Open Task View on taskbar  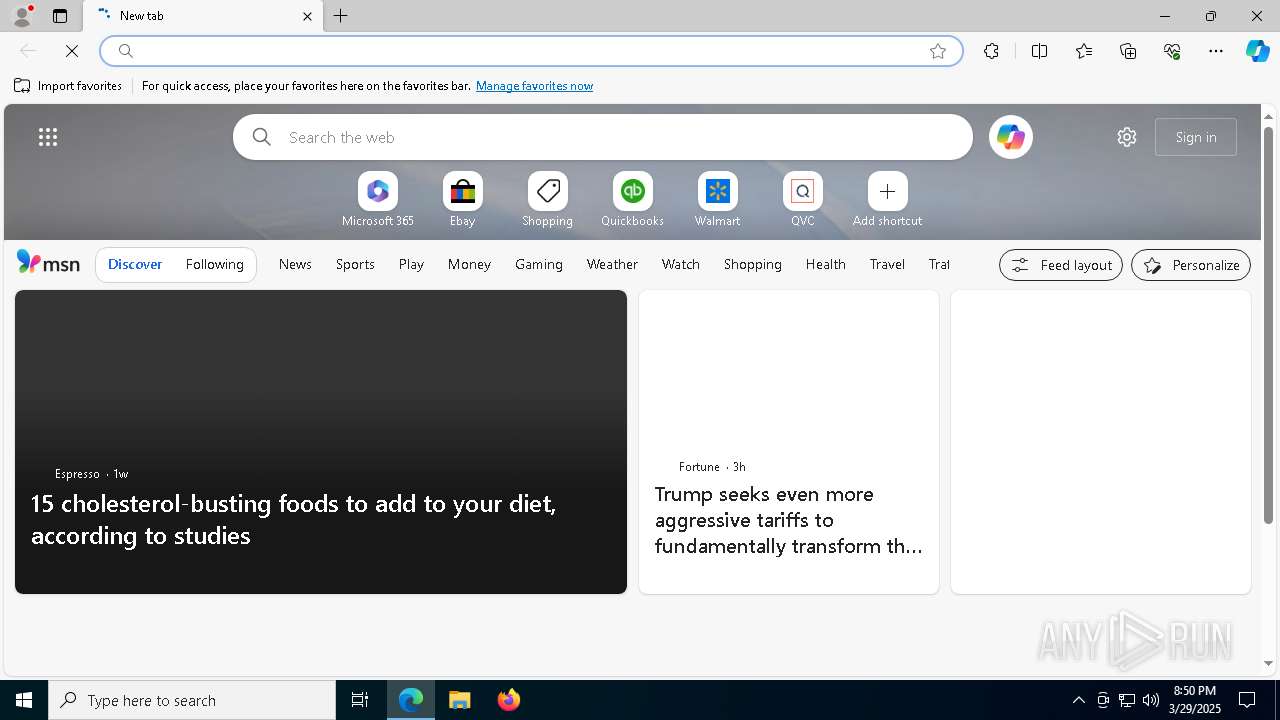pyautogui.click(x=360, y=700)
